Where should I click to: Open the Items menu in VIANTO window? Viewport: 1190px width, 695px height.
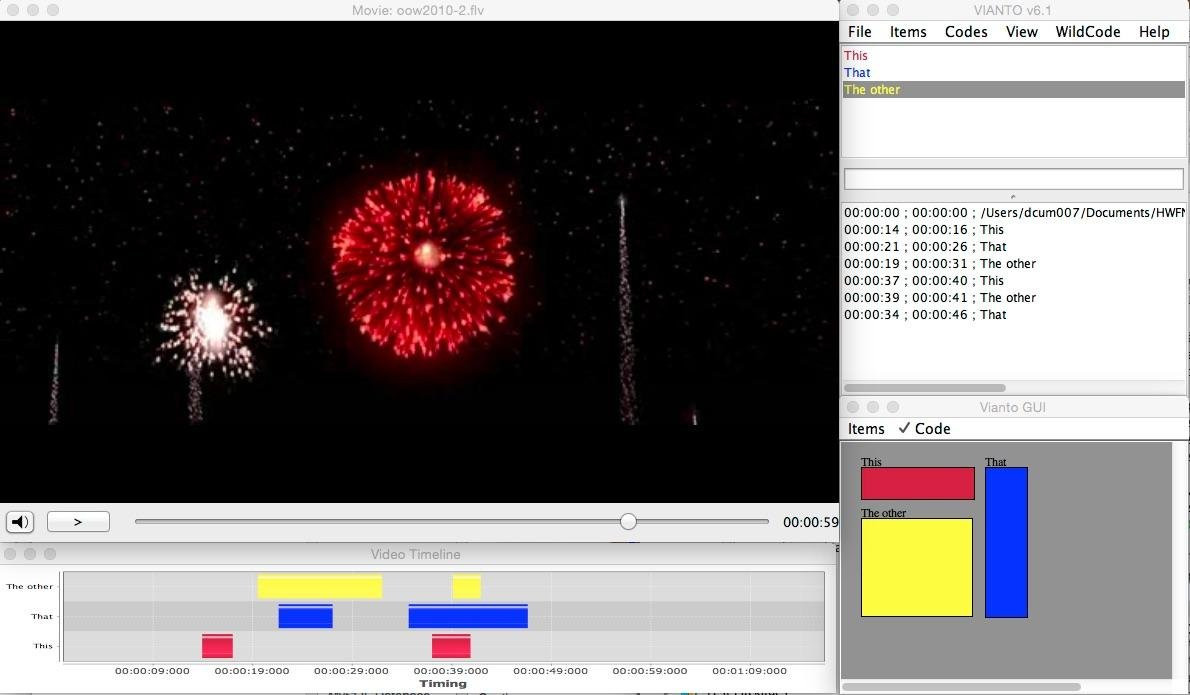point(908,32)
